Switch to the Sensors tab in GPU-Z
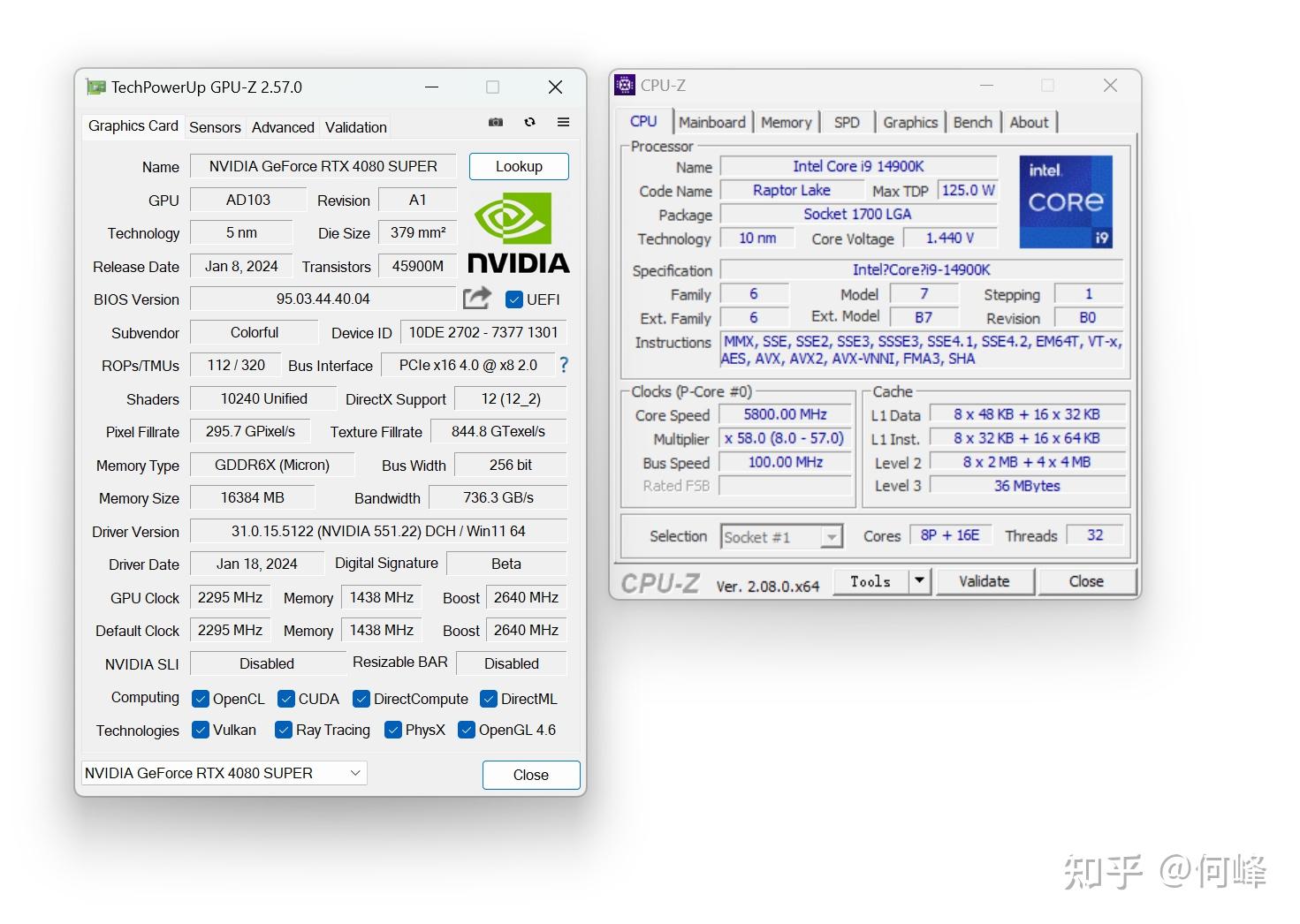The height and width of the screenshot is (924, 1300). point(215,127)
